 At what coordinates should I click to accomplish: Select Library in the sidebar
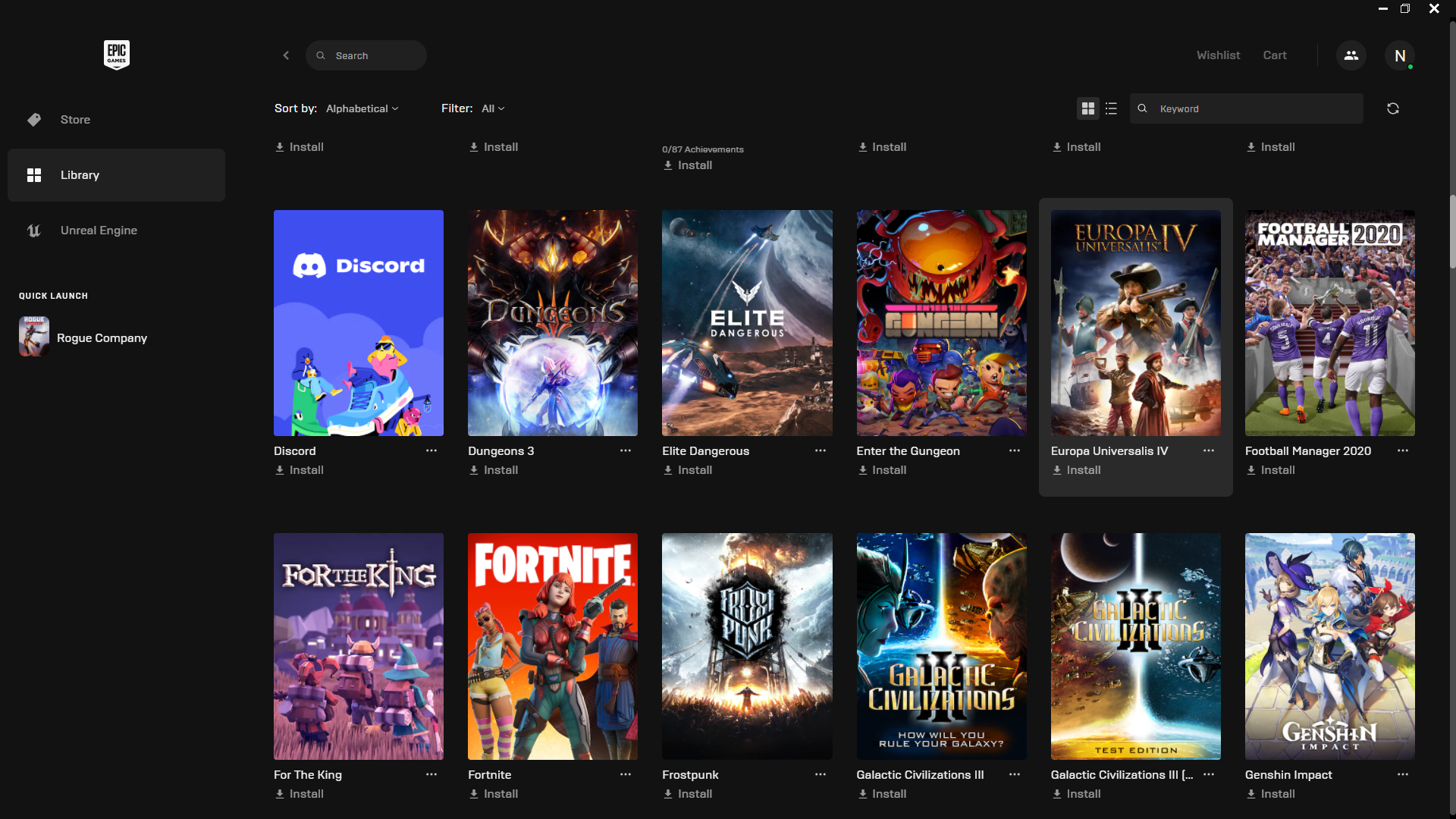tap(80, 175)
